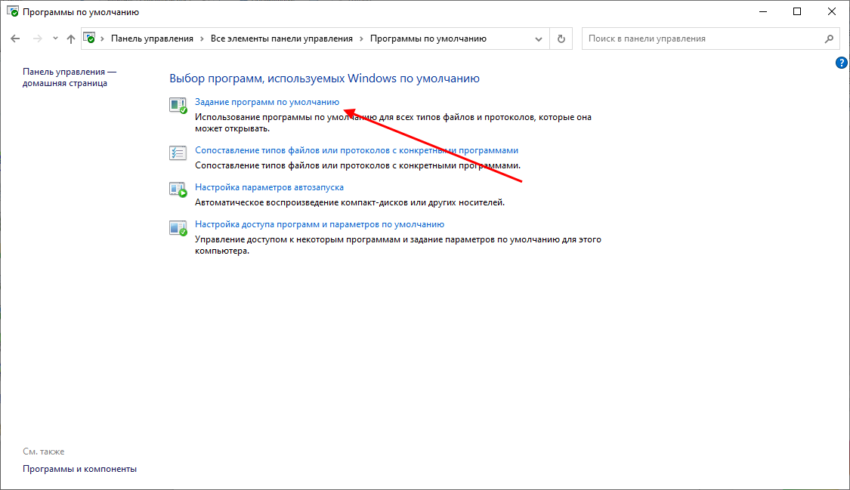The width and height of the screenshot is (850, 490).
Task: Click the icon beside Настройка доступа программ
Action: (x=178, y=227)
